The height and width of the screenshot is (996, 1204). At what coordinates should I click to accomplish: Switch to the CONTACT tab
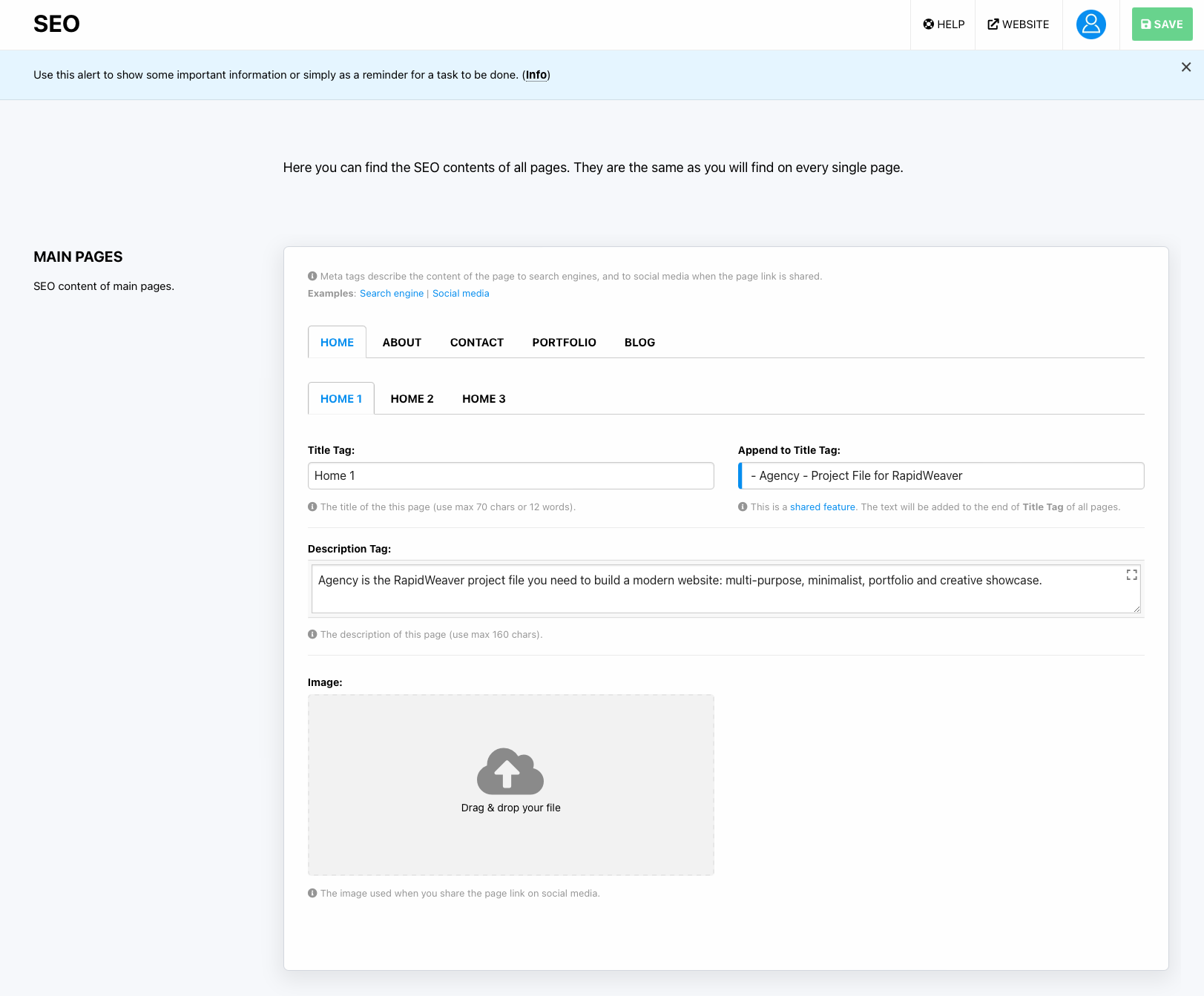(476, 343)
